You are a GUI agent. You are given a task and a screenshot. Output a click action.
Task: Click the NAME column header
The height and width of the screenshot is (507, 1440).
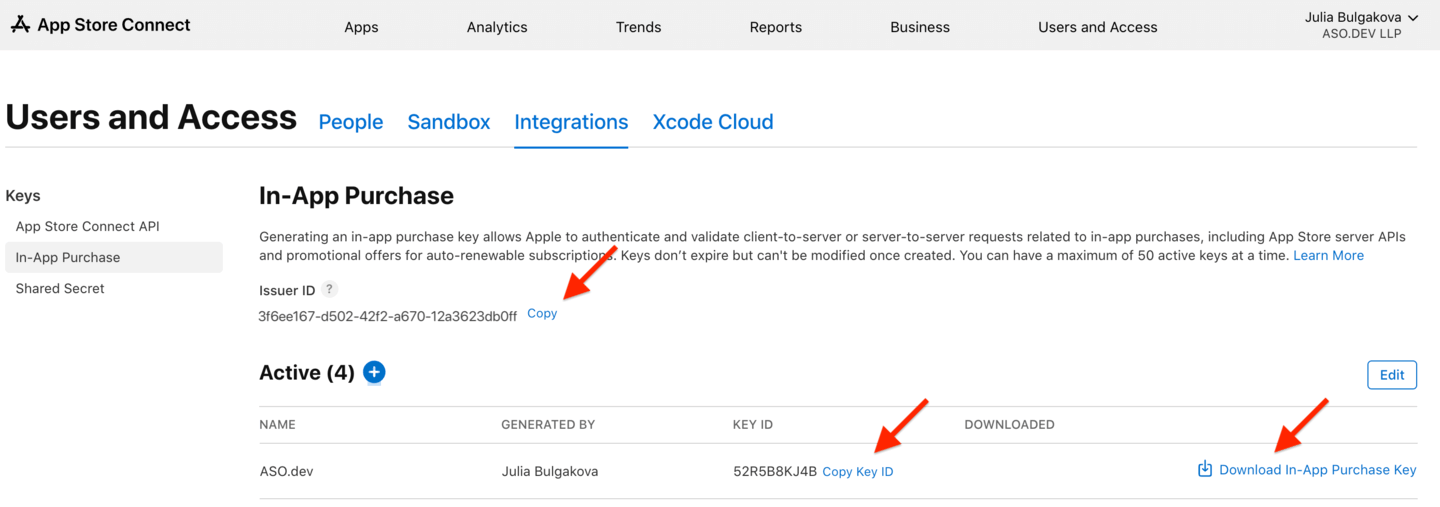click(277, 424)
